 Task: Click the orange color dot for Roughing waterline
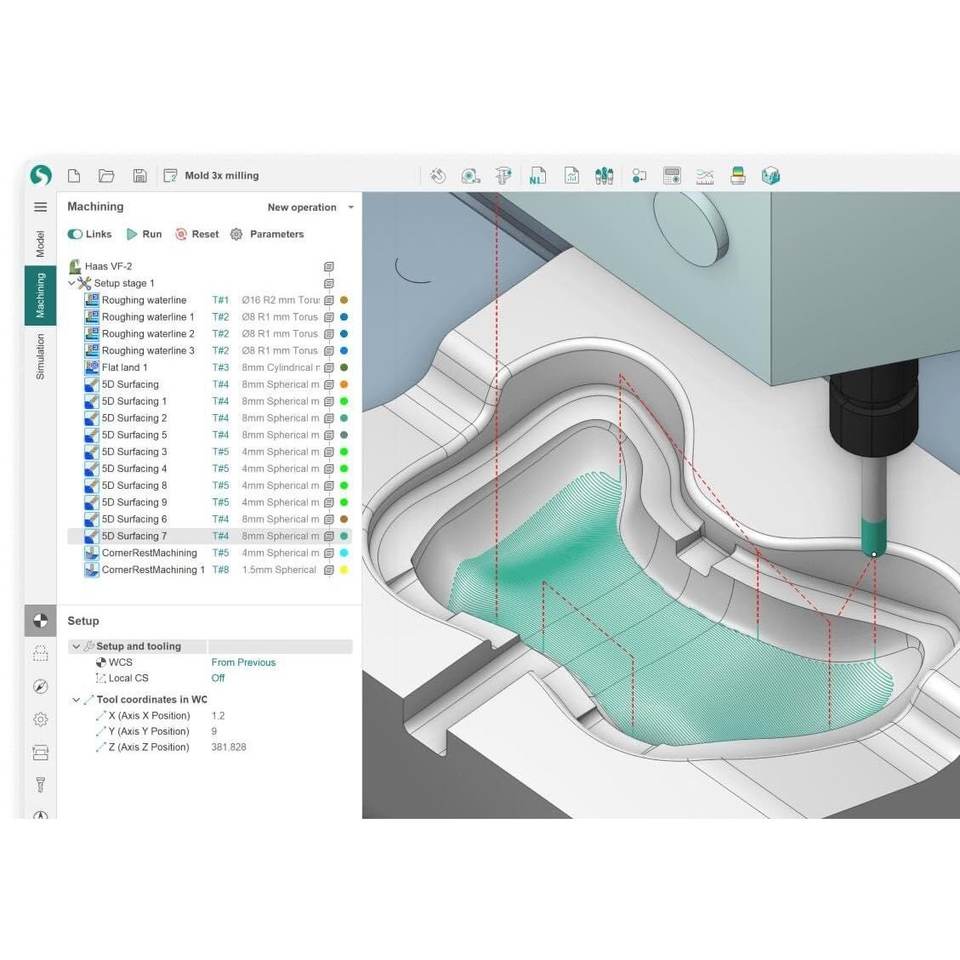click(344, 300)
